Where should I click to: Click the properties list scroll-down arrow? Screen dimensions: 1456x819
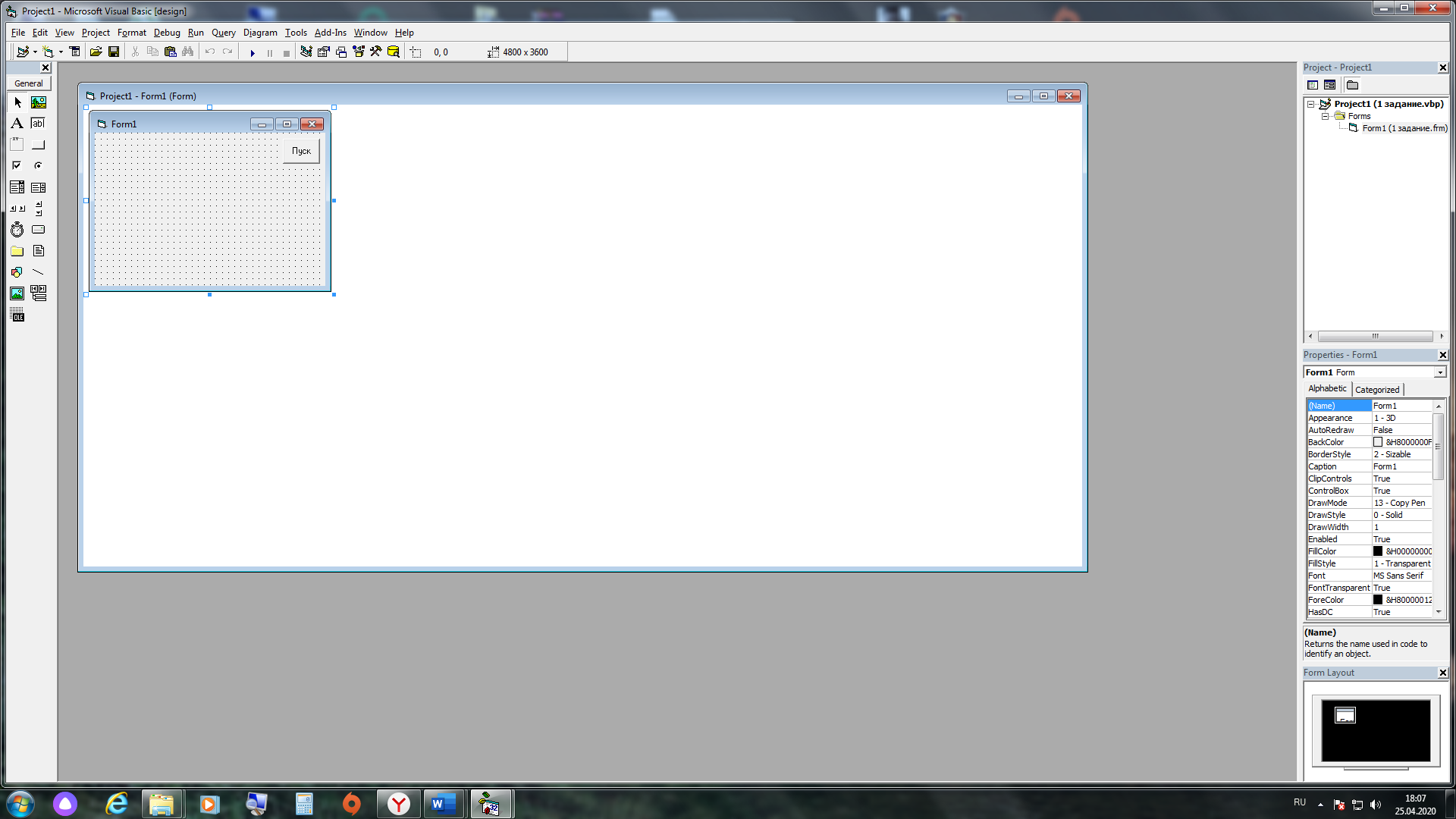point(1439,612)
